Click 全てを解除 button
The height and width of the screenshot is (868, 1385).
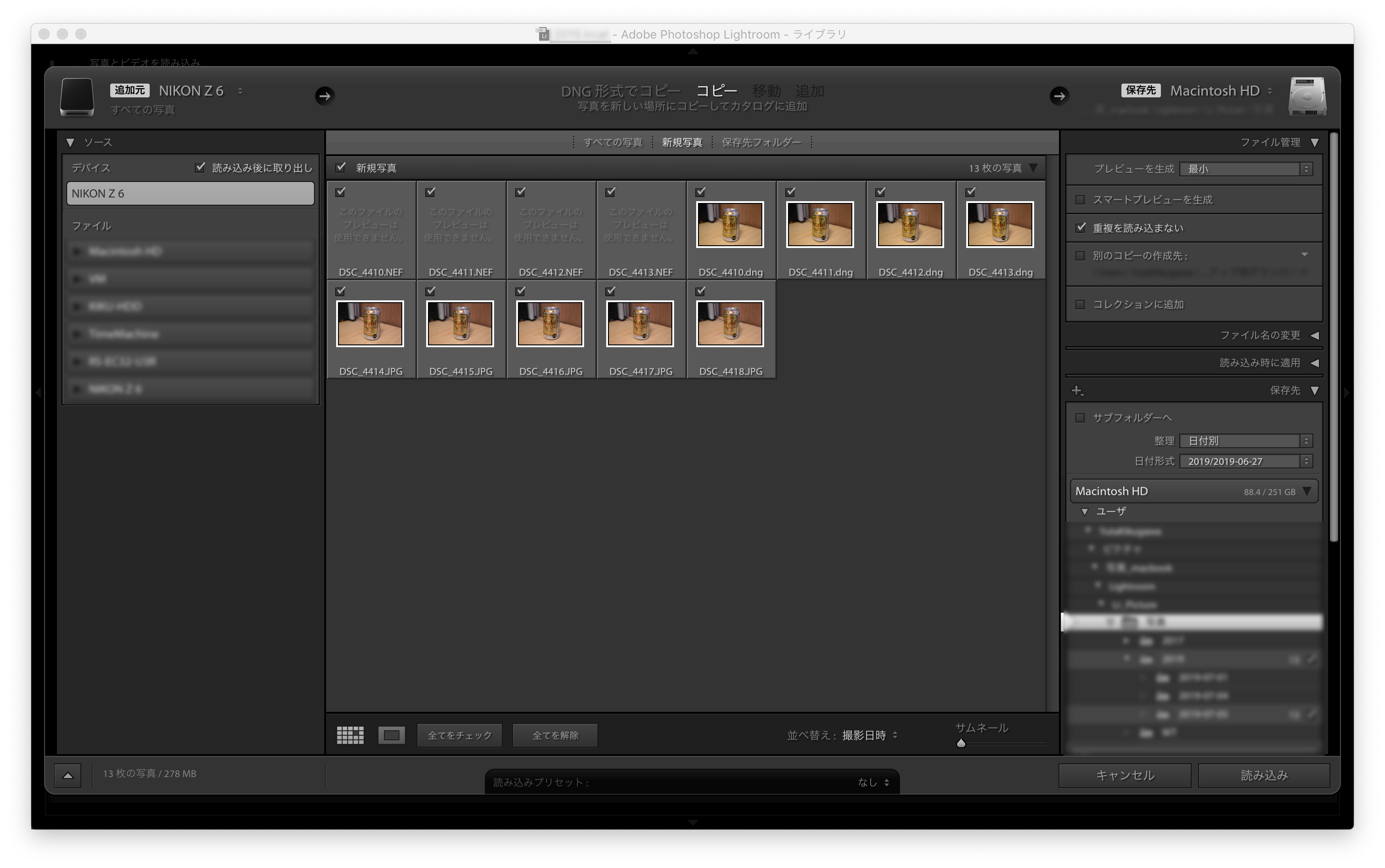point(555,735)
